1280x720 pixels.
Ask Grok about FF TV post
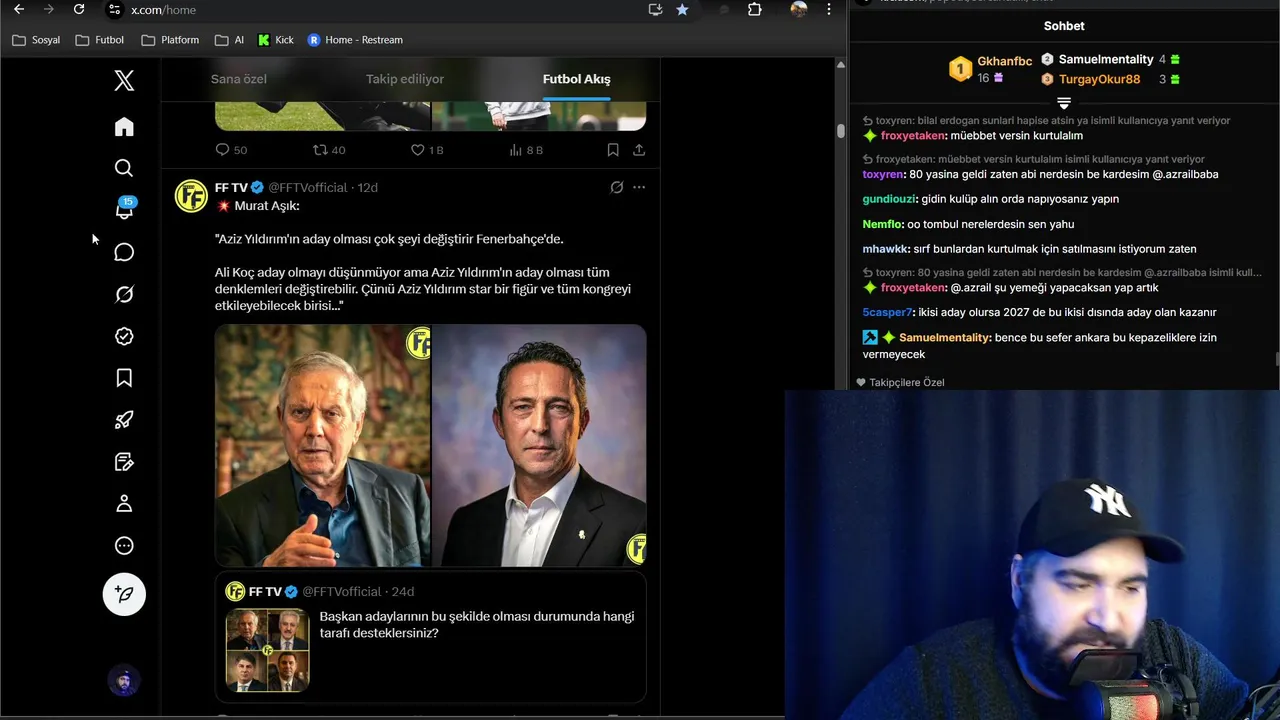(x=617, y=187)
